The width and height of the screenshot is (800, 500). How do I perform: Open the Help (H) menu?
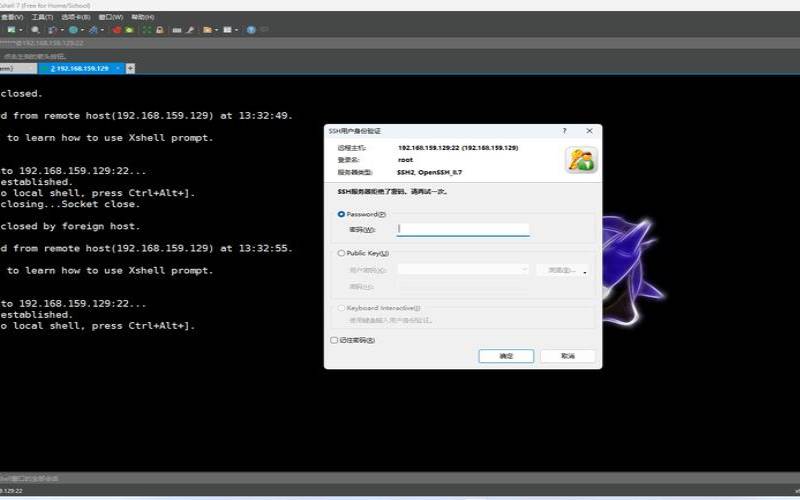pyautogui.click(x=142, y=17)
